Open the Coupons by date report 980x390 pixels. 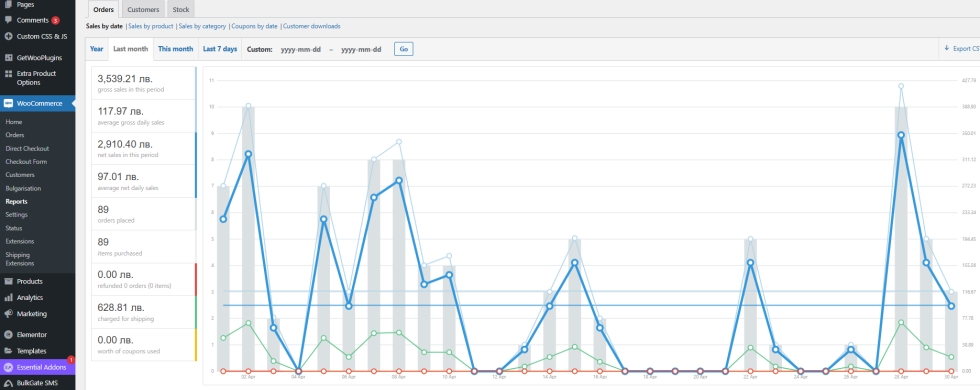[x=254, y=26]
